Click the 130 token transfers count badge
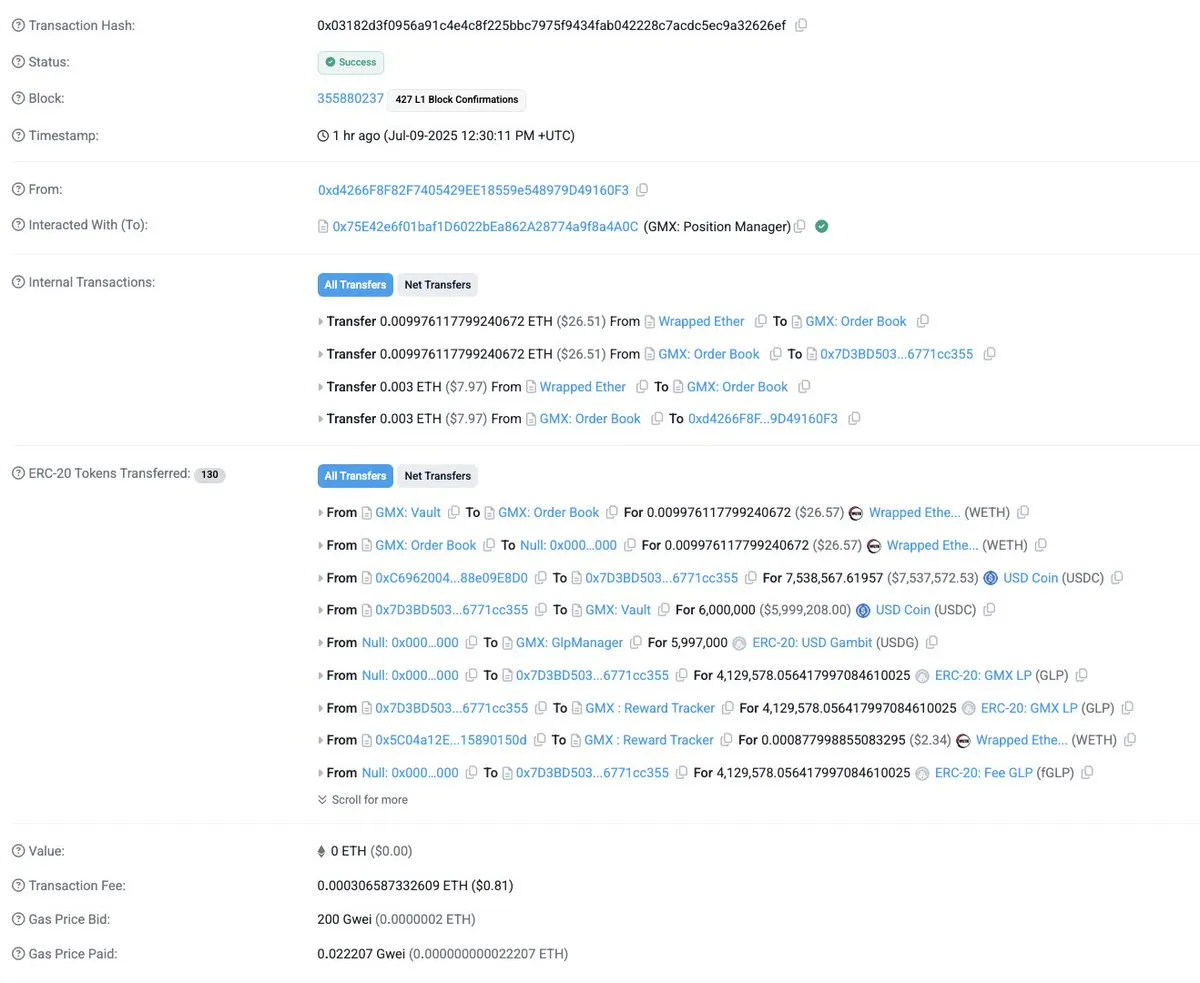 (209, 475)
